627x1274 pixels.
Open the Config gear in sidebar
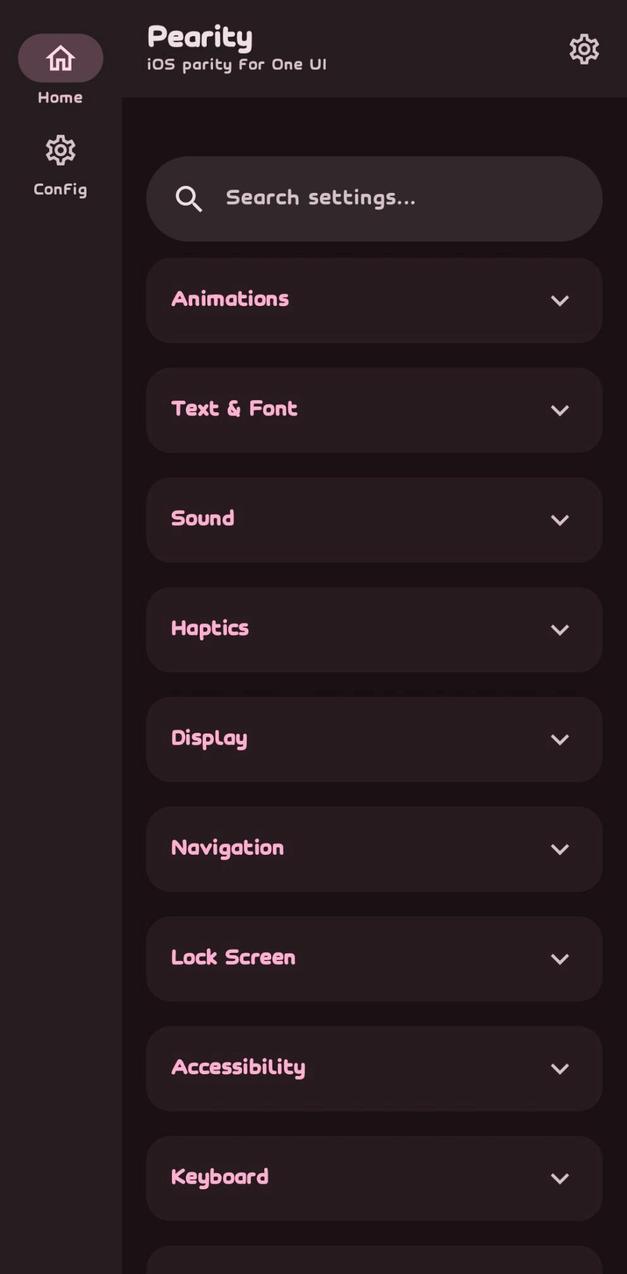(60, 150)
